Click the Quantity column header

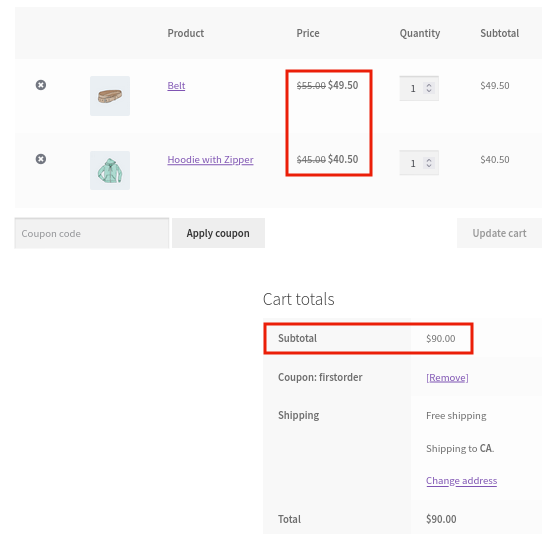420,33
